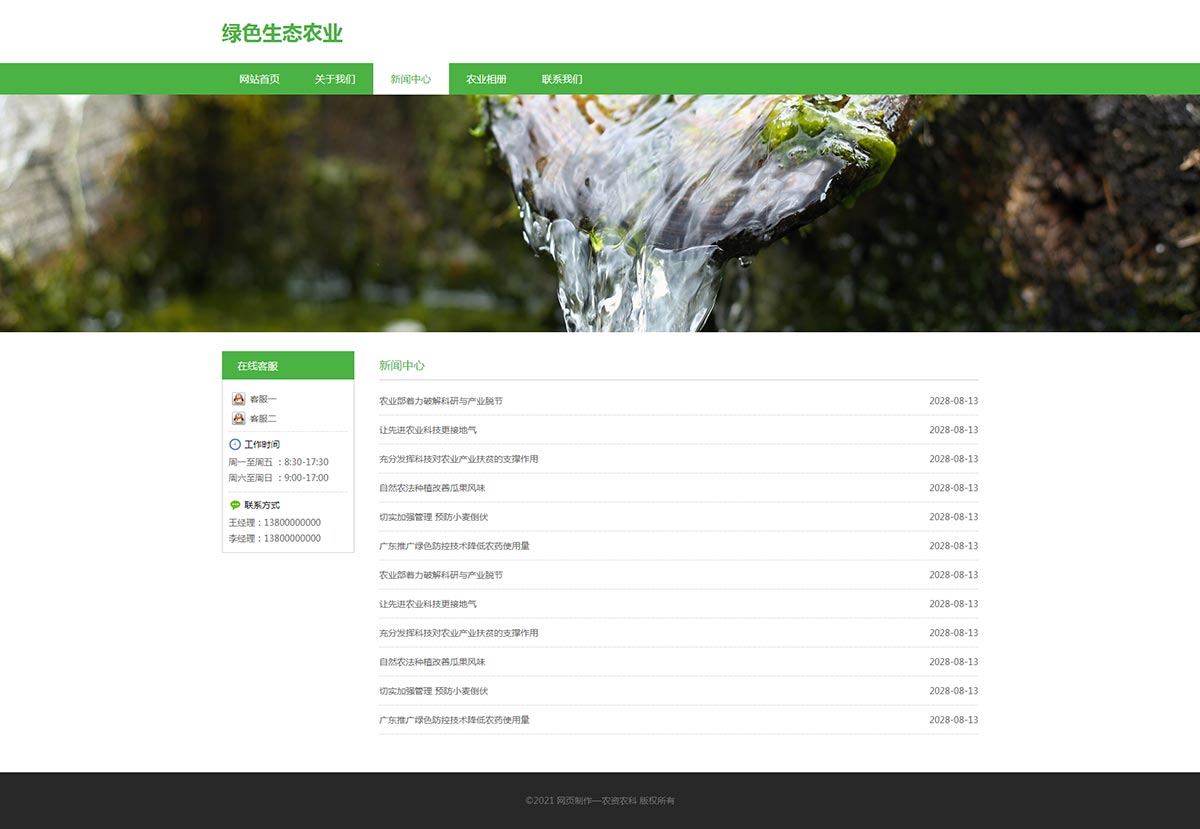The height and width of the screenshot is (829, 1200).
Task: Open last 广东推广绿色防控技术降低农药使用量 article
Action: 455,720
